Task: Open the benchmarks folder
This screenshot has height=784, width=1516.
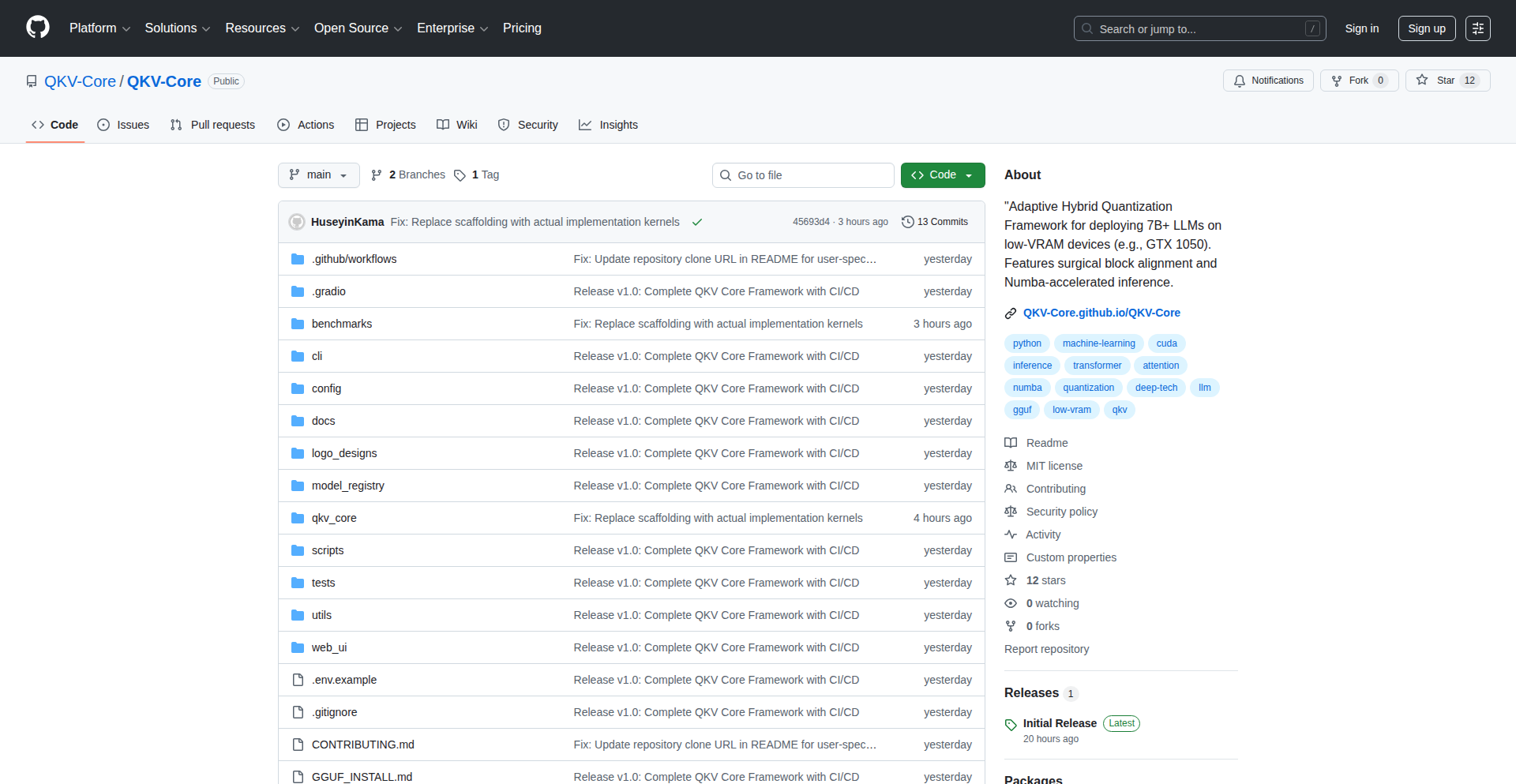Action: tap(341, 324)
